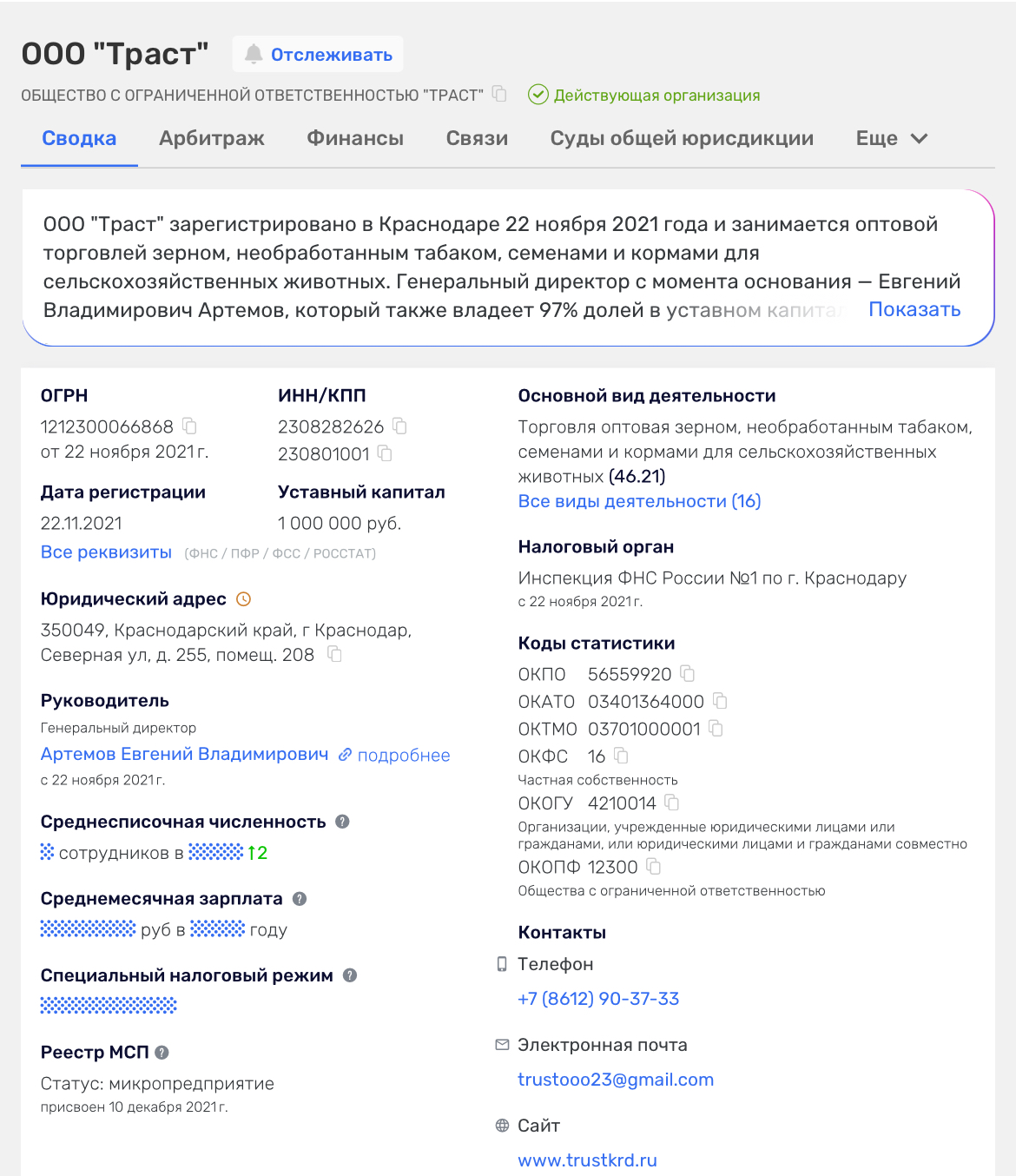Copy the OKATO code

720,701
